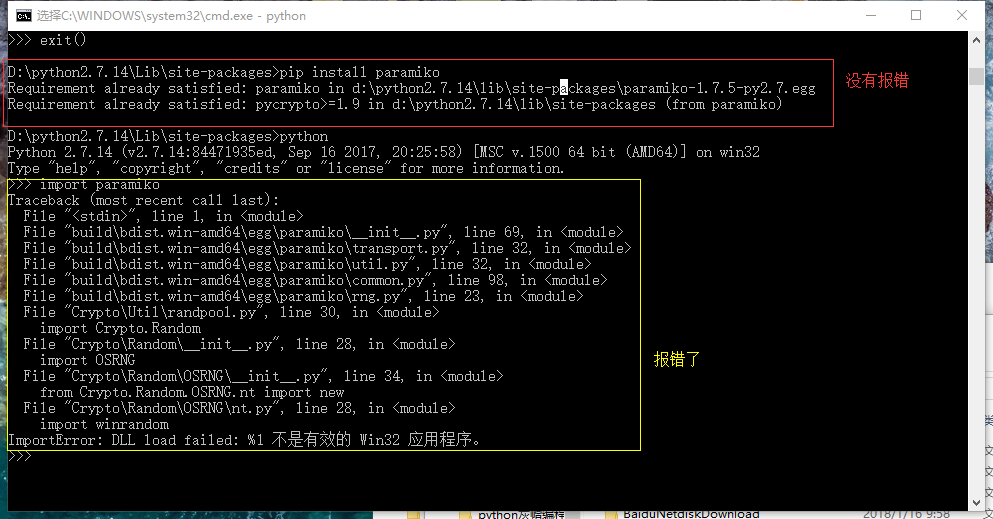Click the highlighted selection block in site-packages
The height and width of the screenshot is (519, 993).
[564, 88]
